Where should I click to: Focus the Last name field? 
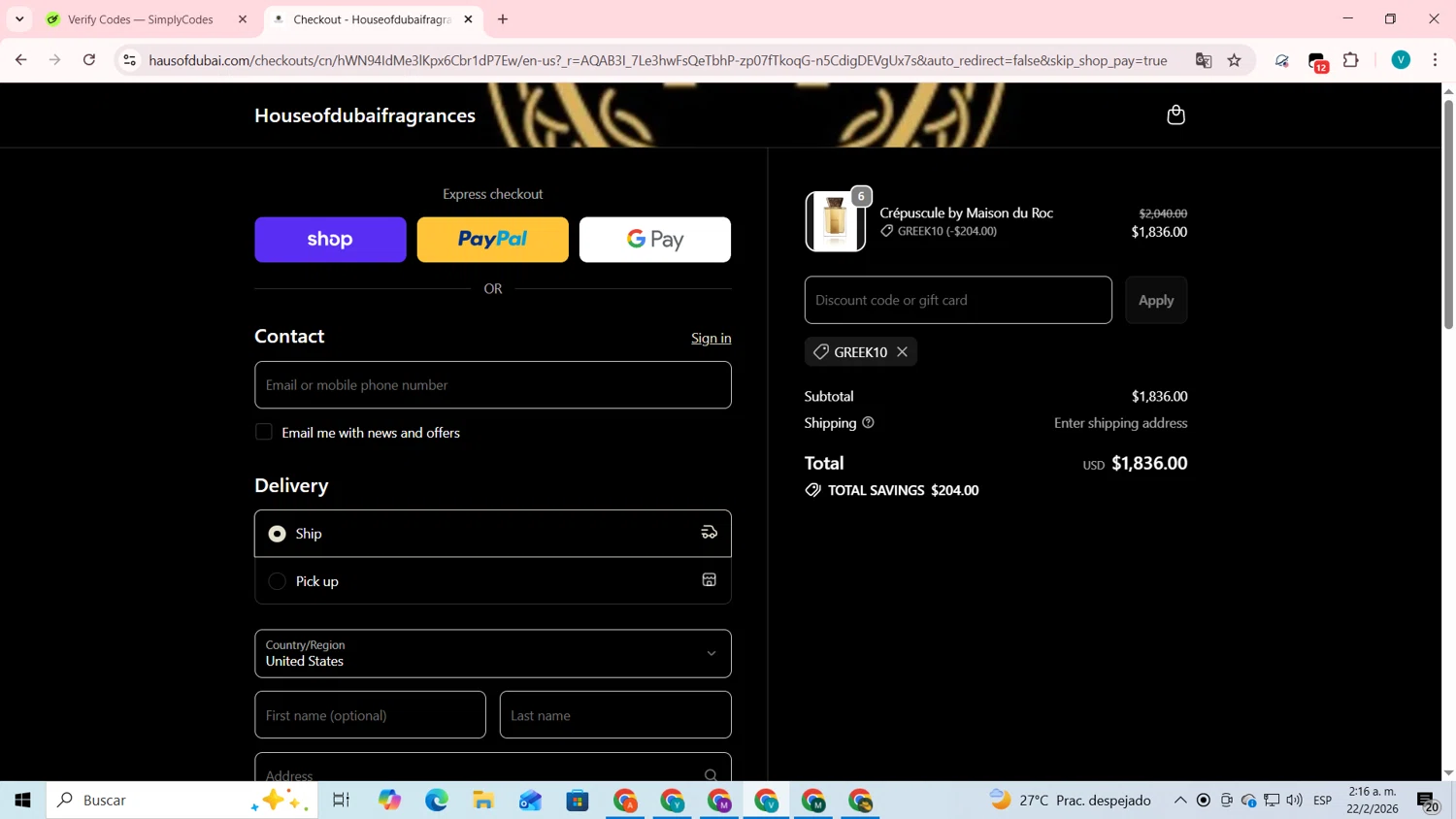pyautogui.click(x=615, y=715)
